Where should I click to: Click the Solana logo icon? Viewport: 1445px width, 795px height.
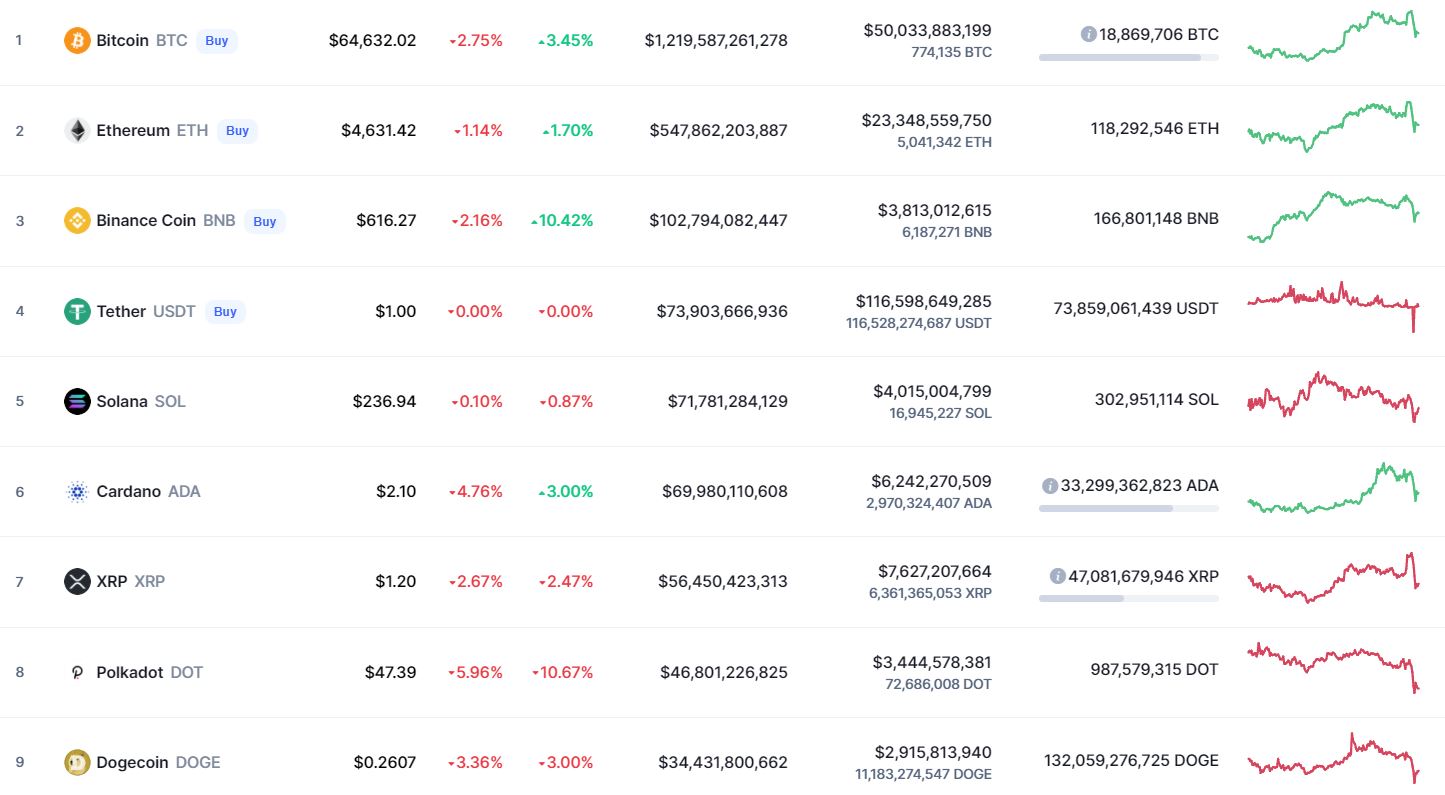coord(77,401)
